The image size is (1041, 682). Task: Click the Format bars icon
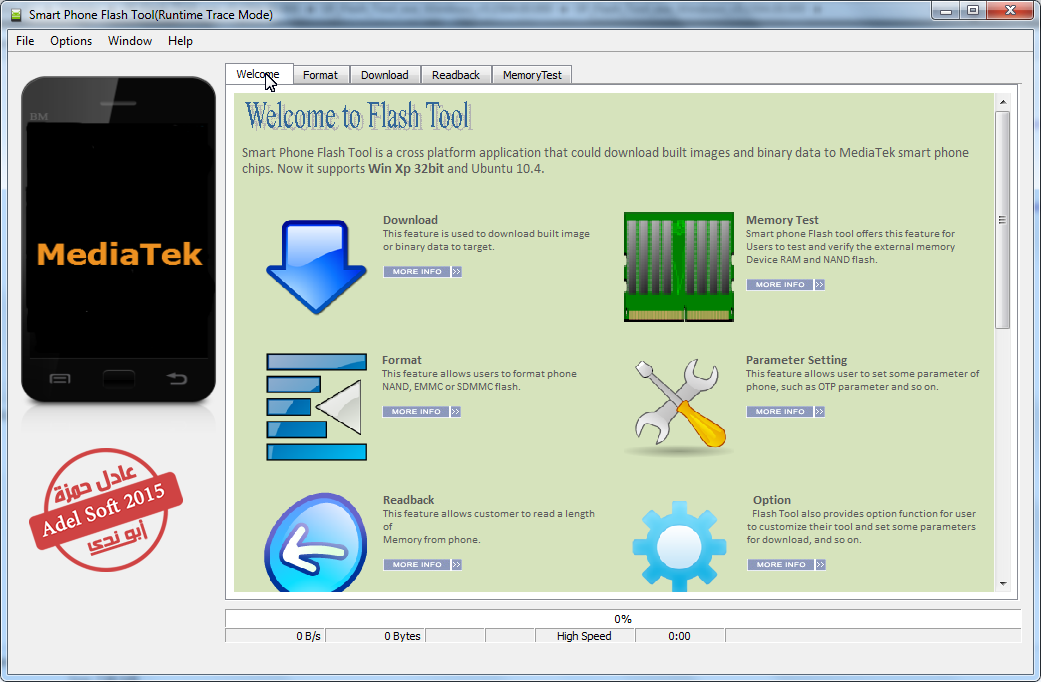tap(317, 407)
